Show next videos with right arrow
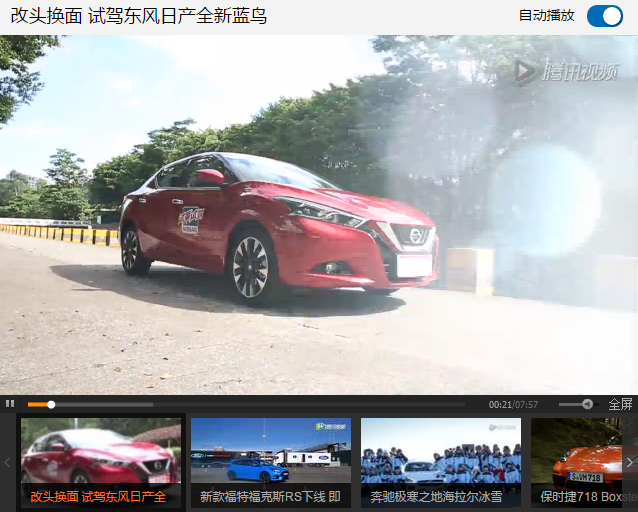Viewport: 638px width, 512px height. click(630, 462)
